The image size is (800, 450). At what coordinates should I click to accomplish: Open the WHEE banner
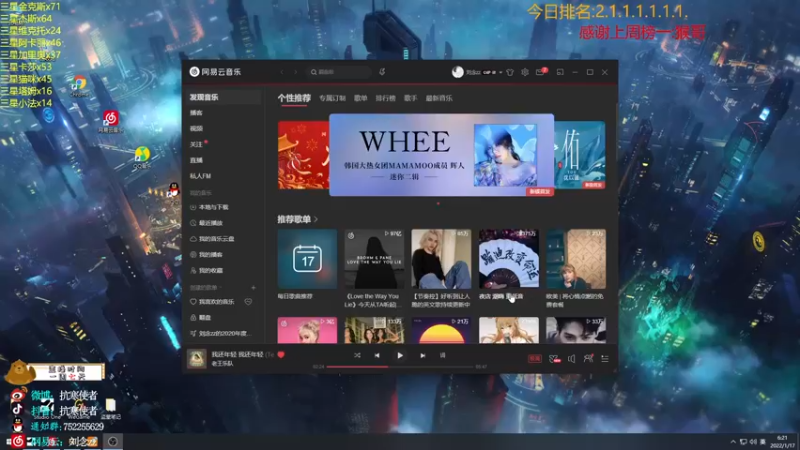(x=441, y=155)
